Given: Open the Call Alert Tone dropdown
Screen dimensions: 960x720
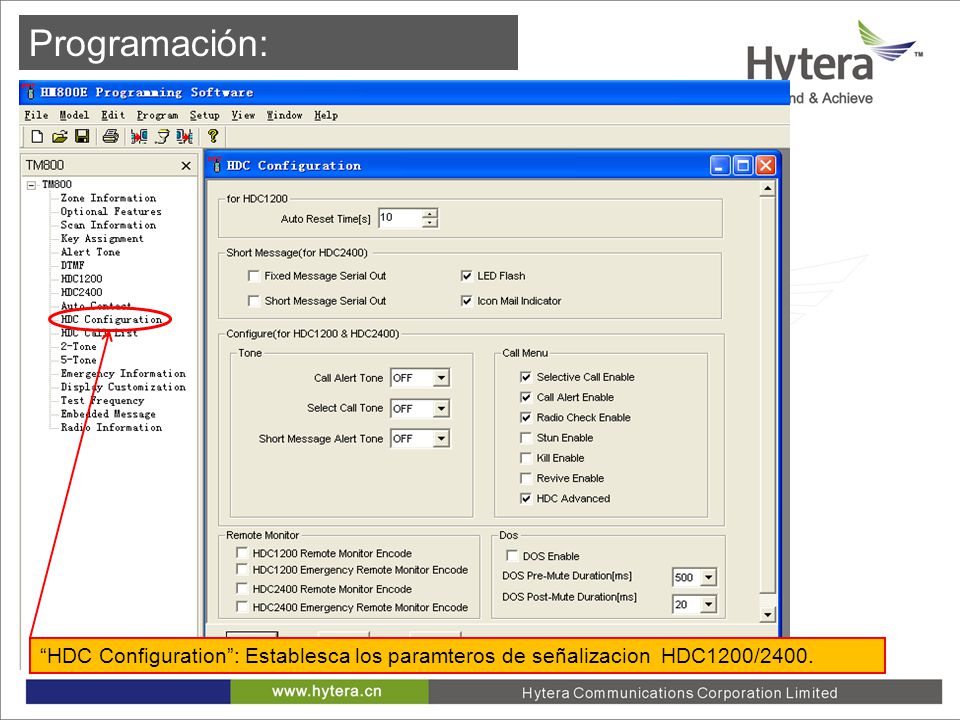Looking at the screenshot, I should tap(441, 378).
